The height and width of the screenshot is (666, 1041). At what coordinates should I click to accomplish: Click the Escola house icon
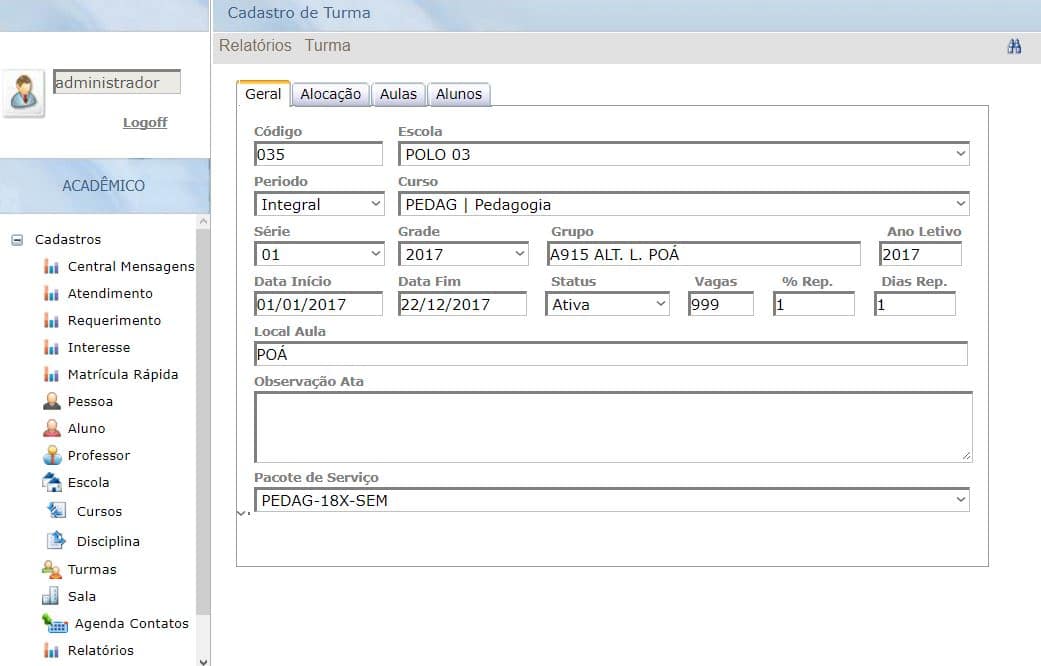52,482
